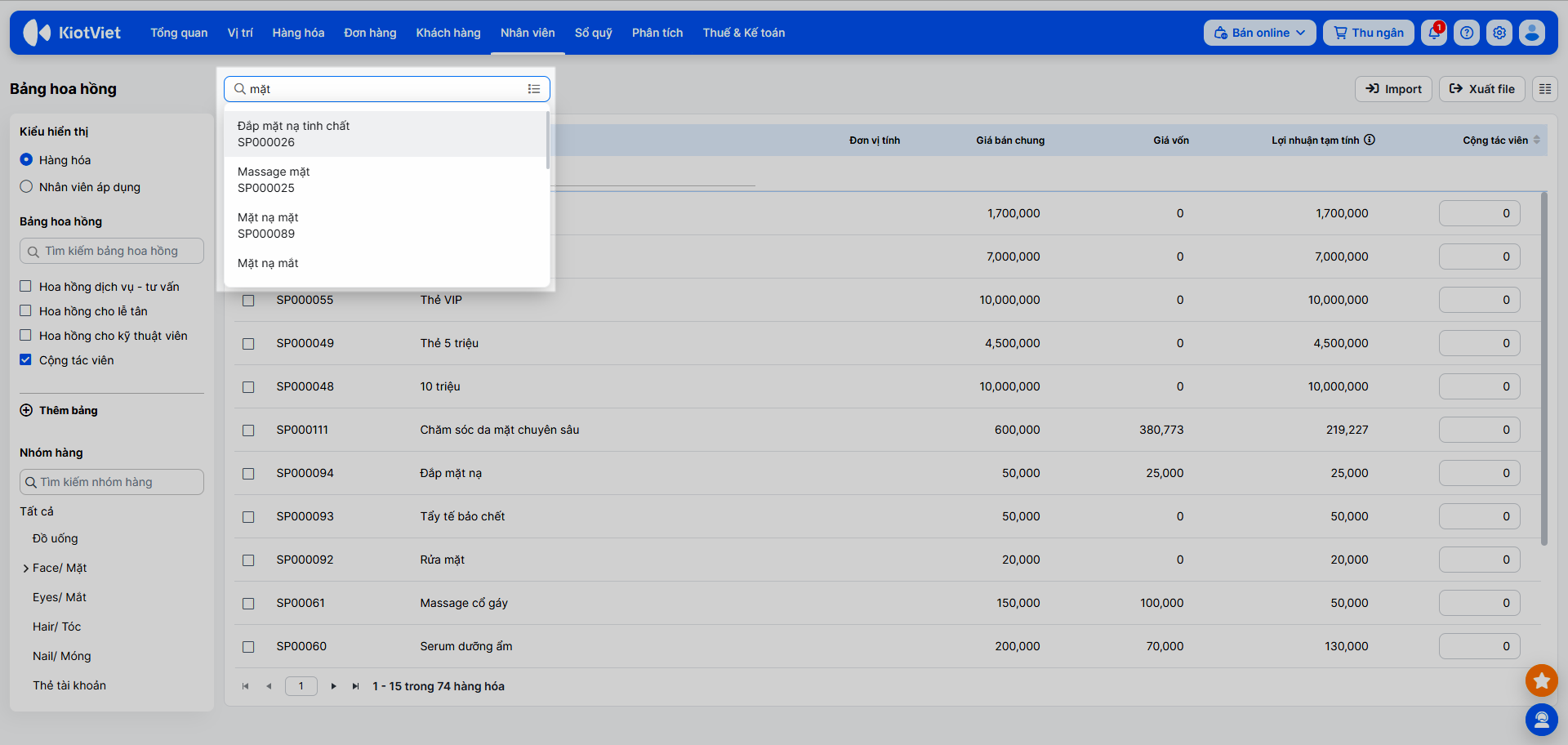Check Hoa hồng dịch vụ - tư vấn
The image size is (1568, 745).
[25, 286]
